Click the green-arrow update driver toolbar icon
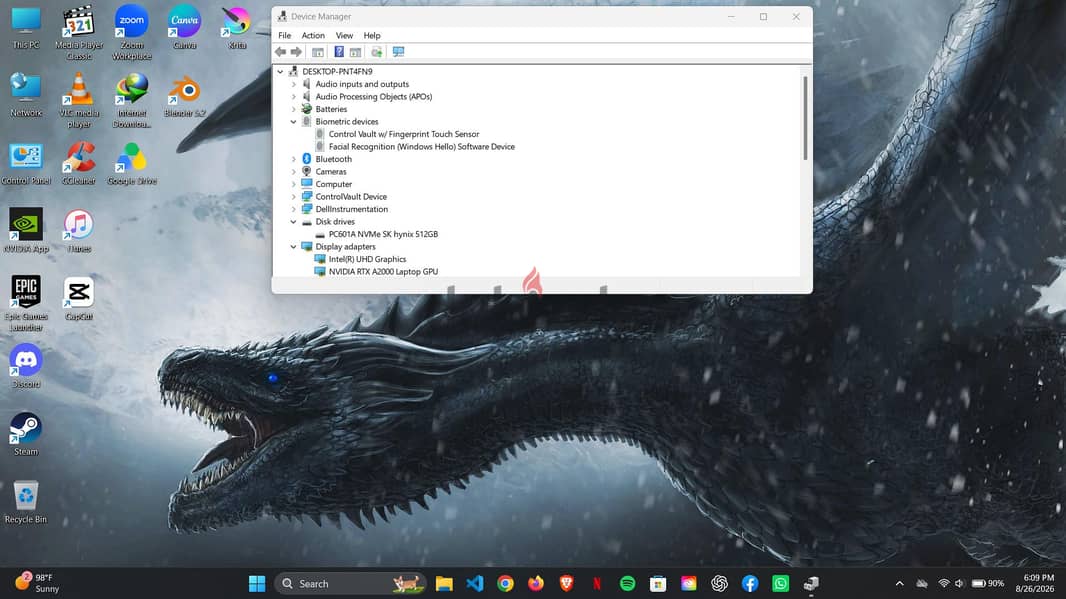The image size is (1066, 599). point(376,52)
